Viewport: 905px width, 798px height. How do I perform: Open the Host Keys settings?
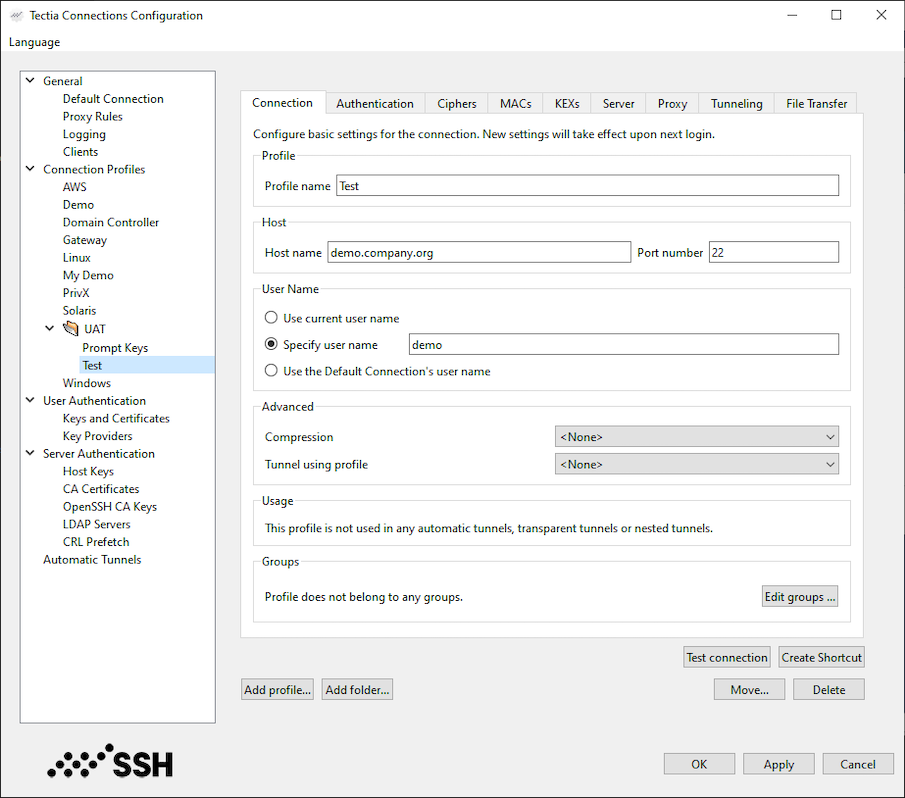(x=88, y=471)
